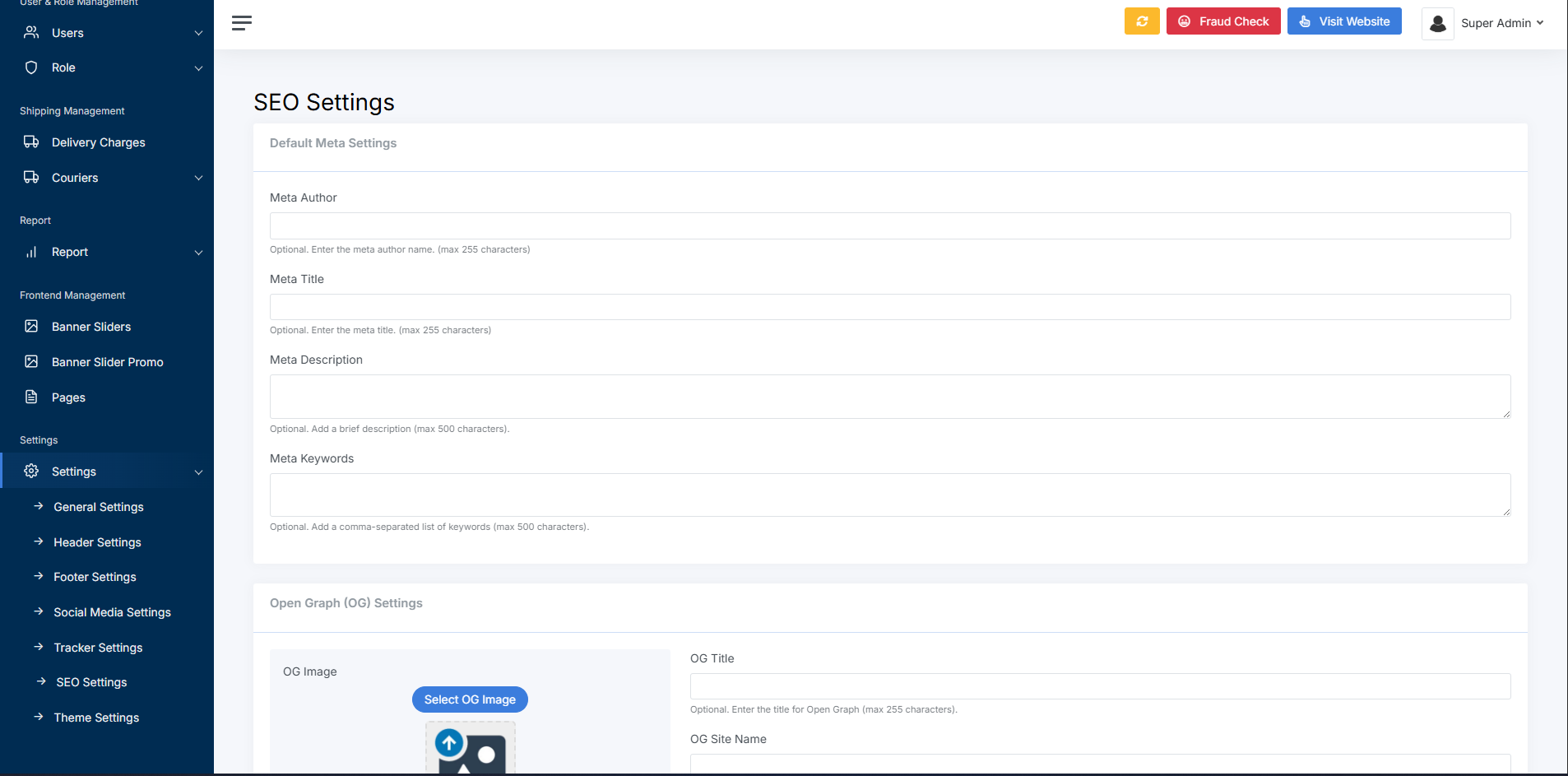Click the OG image upload placeholder thumbnail
This screenshot has height=776, width=1568.
pos(470,748)
